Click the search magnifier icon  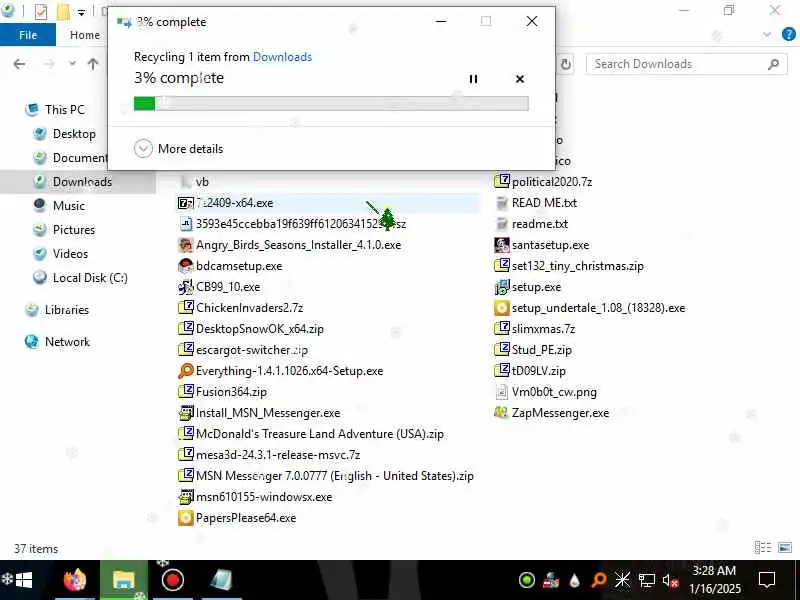[773, 64]
